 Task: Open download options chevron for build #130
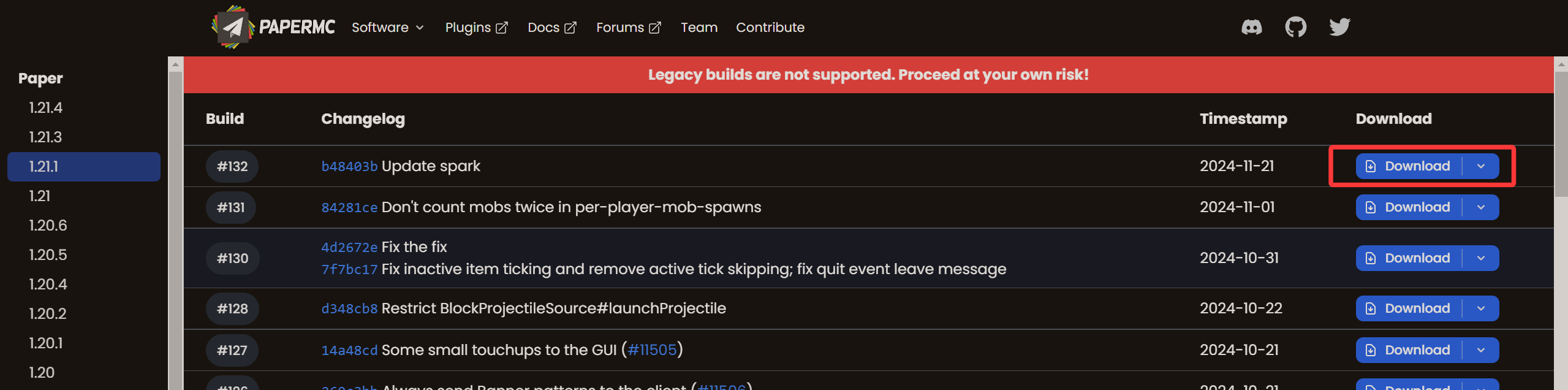pos(1481,258)
